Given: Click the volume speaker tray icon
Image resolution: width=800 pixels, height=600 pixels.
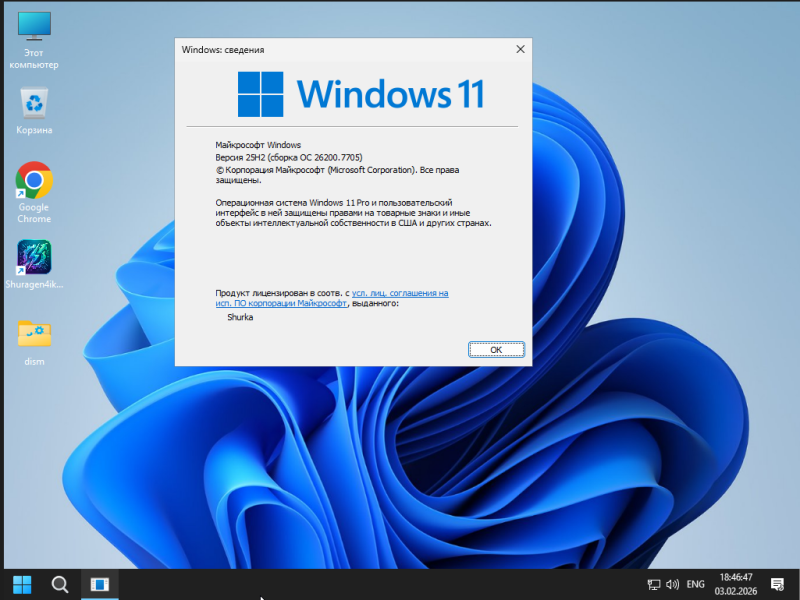Looking at the screenshot, I should click(673, 584).
